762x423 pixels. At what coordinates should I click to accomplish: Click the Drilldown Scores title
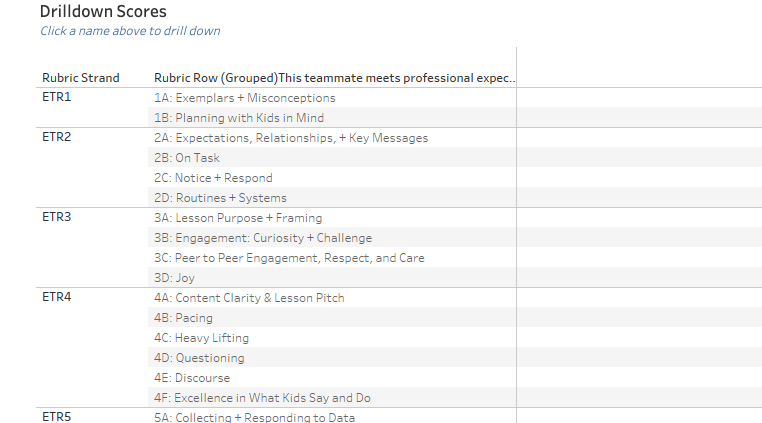pyautogui.click(x=103, y=12)
